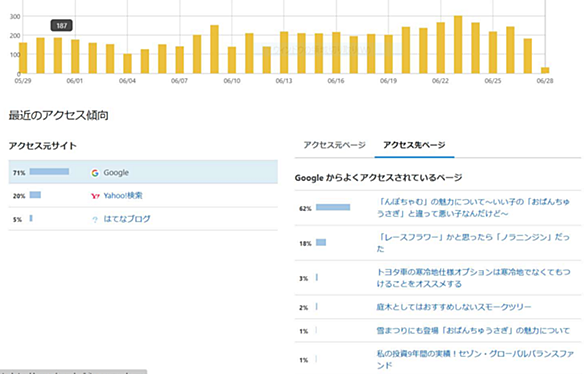Open the 「んぽちゃむ」の魅力について article link
586x374 pixels.
473,208
